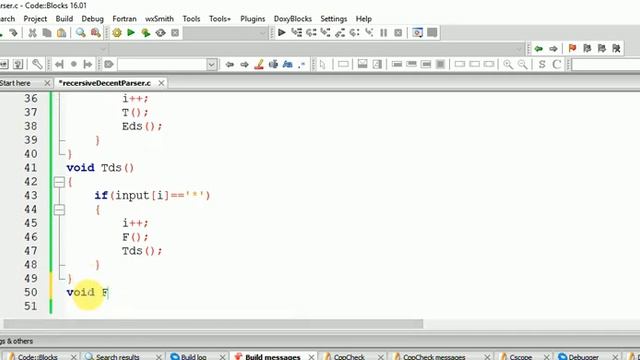Open the Tools menu

coord(191,19)
